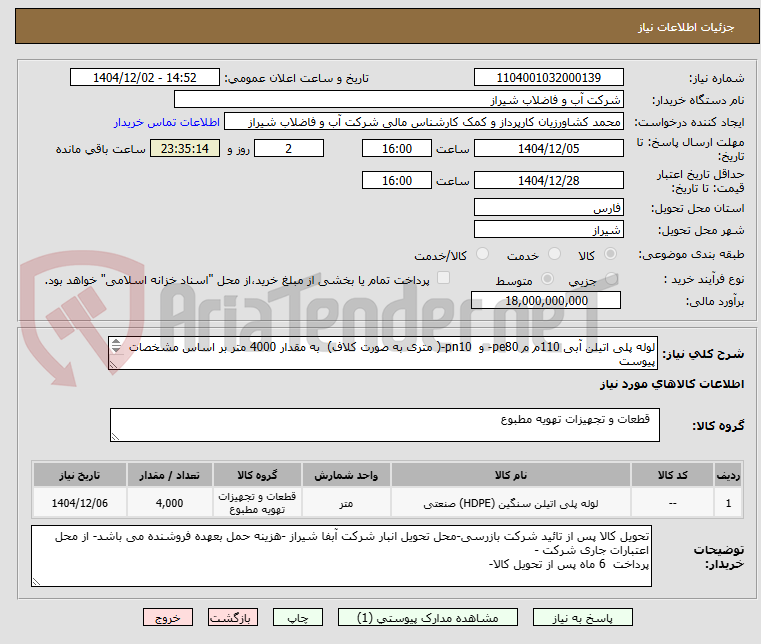Click the بازگشت back button
761x644 pixels.
click(x=233, y=618)
